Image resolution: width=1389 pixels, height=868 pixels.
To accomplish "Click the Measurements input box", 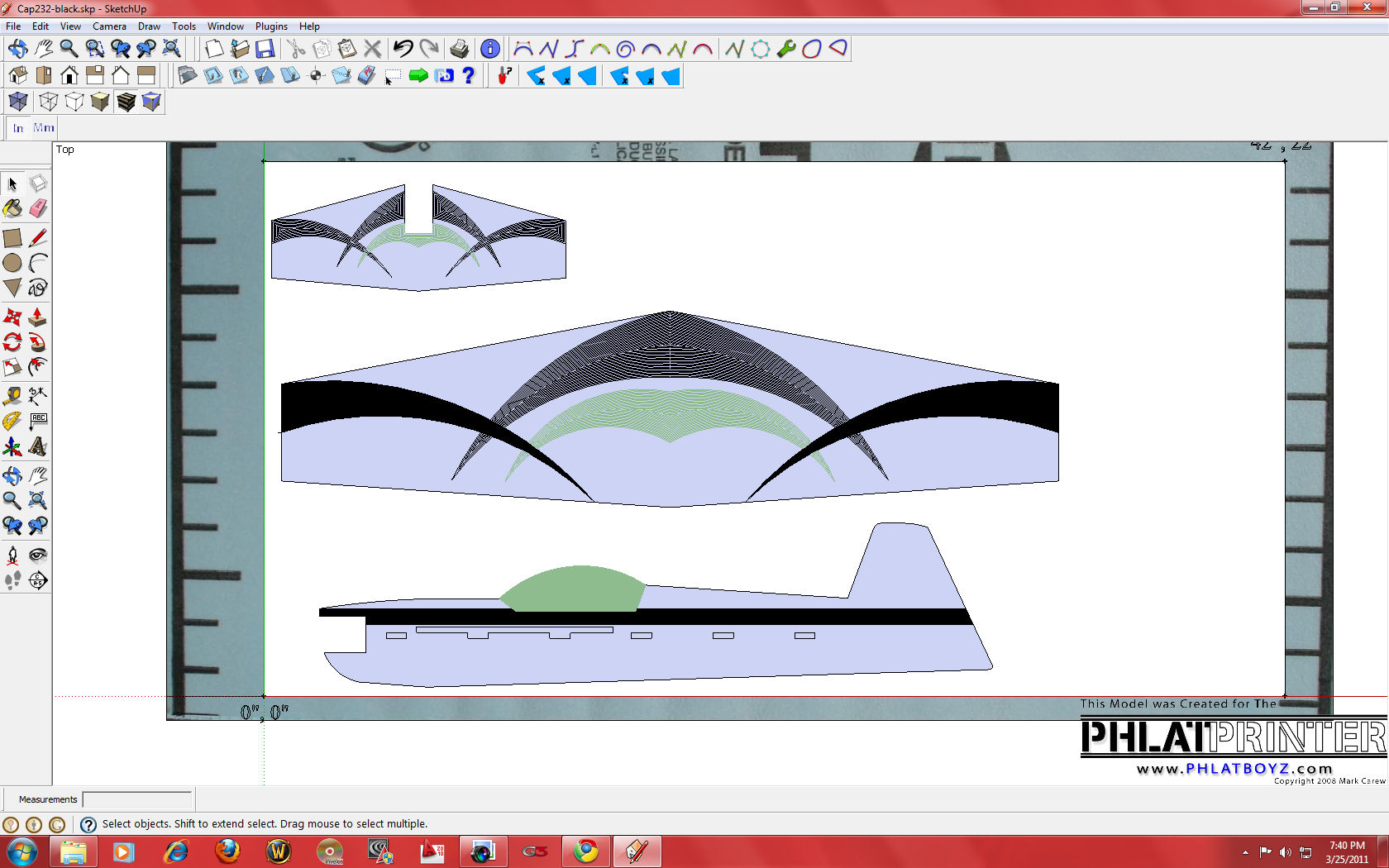I will tap(137, 799).
